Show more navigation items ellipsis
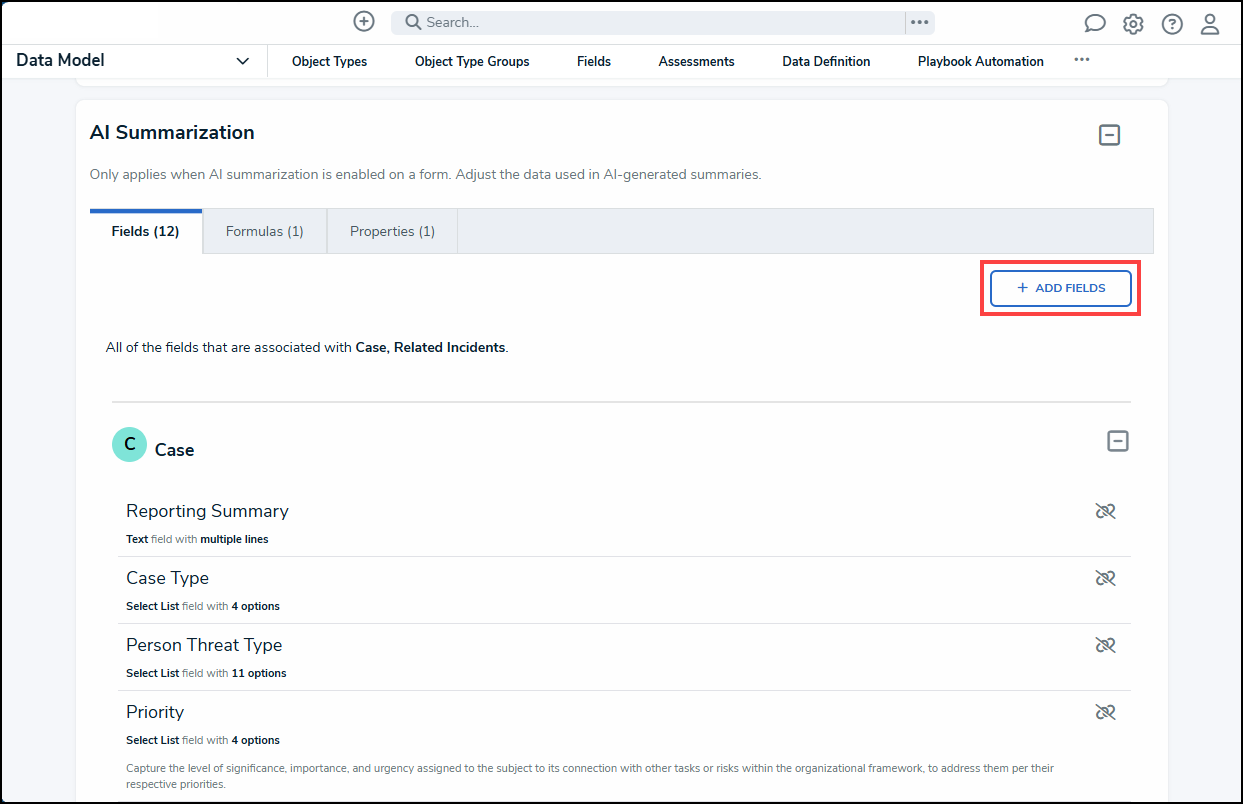 coord(1082,60)
